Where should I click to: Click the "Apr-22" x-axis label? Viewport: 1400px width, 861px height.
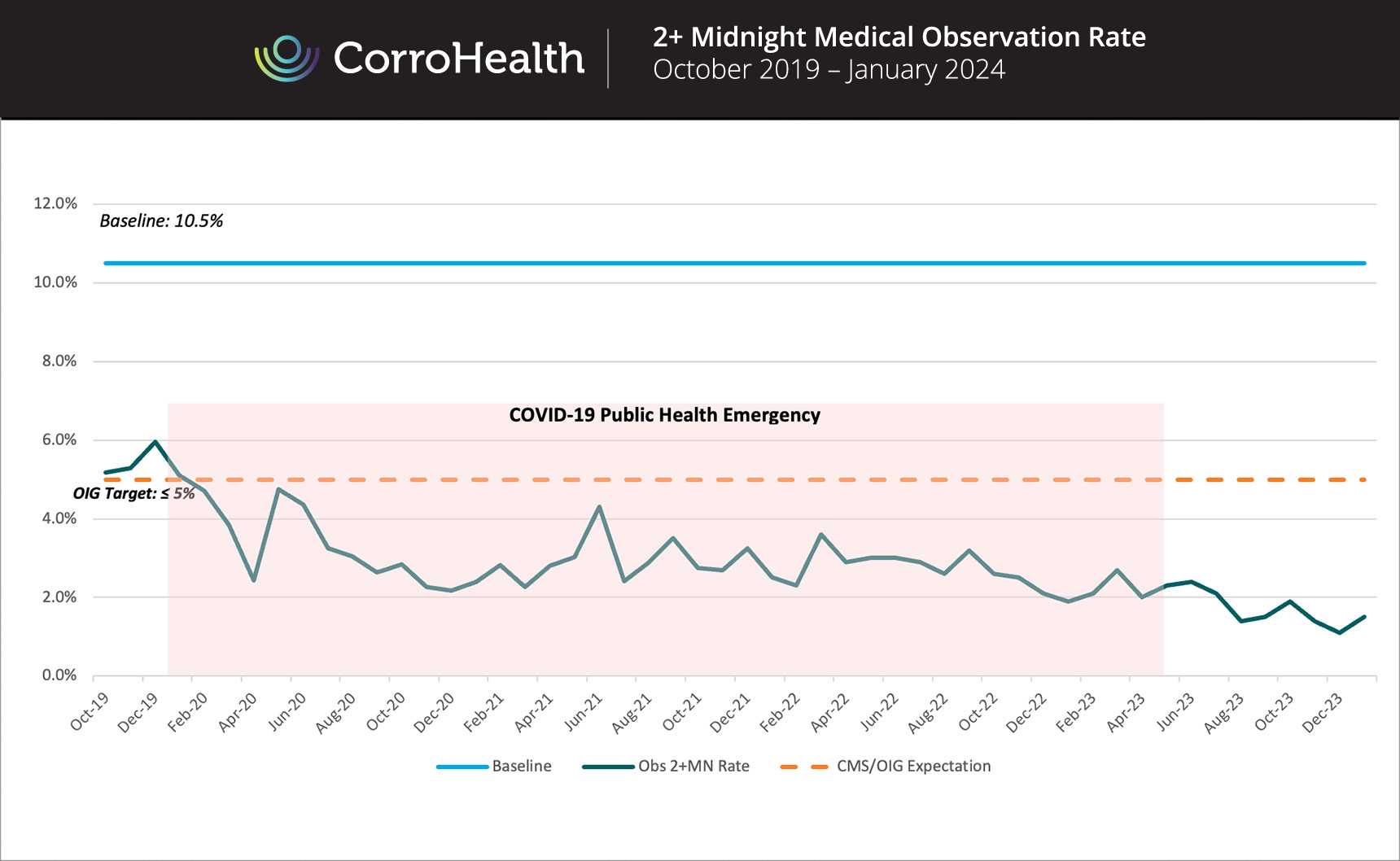(829, 713)
